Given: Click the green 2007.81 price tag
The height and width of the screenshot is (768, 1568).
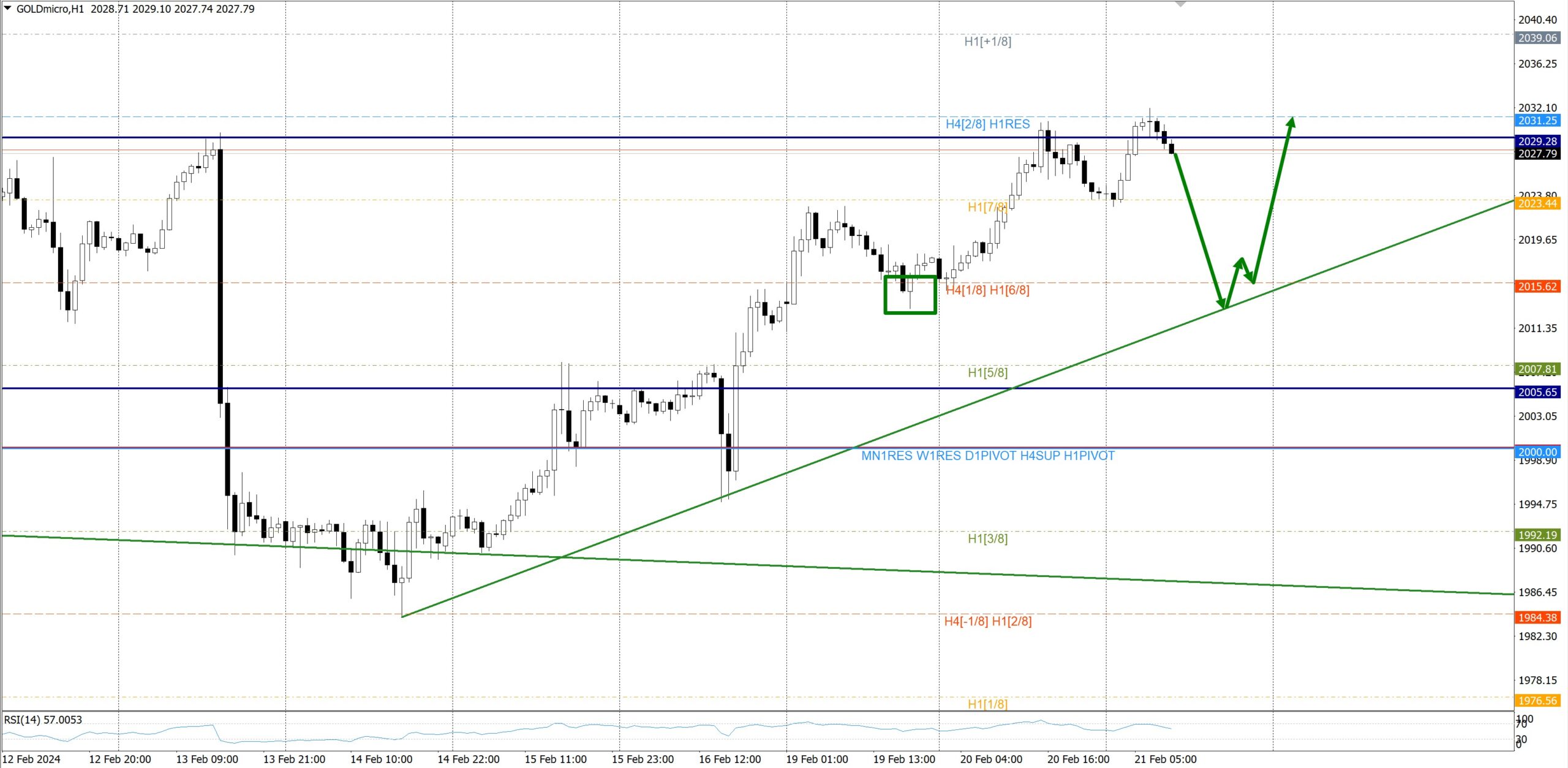Looking at the screenshot, I should pyautogui.click(x=1537, y=369).
